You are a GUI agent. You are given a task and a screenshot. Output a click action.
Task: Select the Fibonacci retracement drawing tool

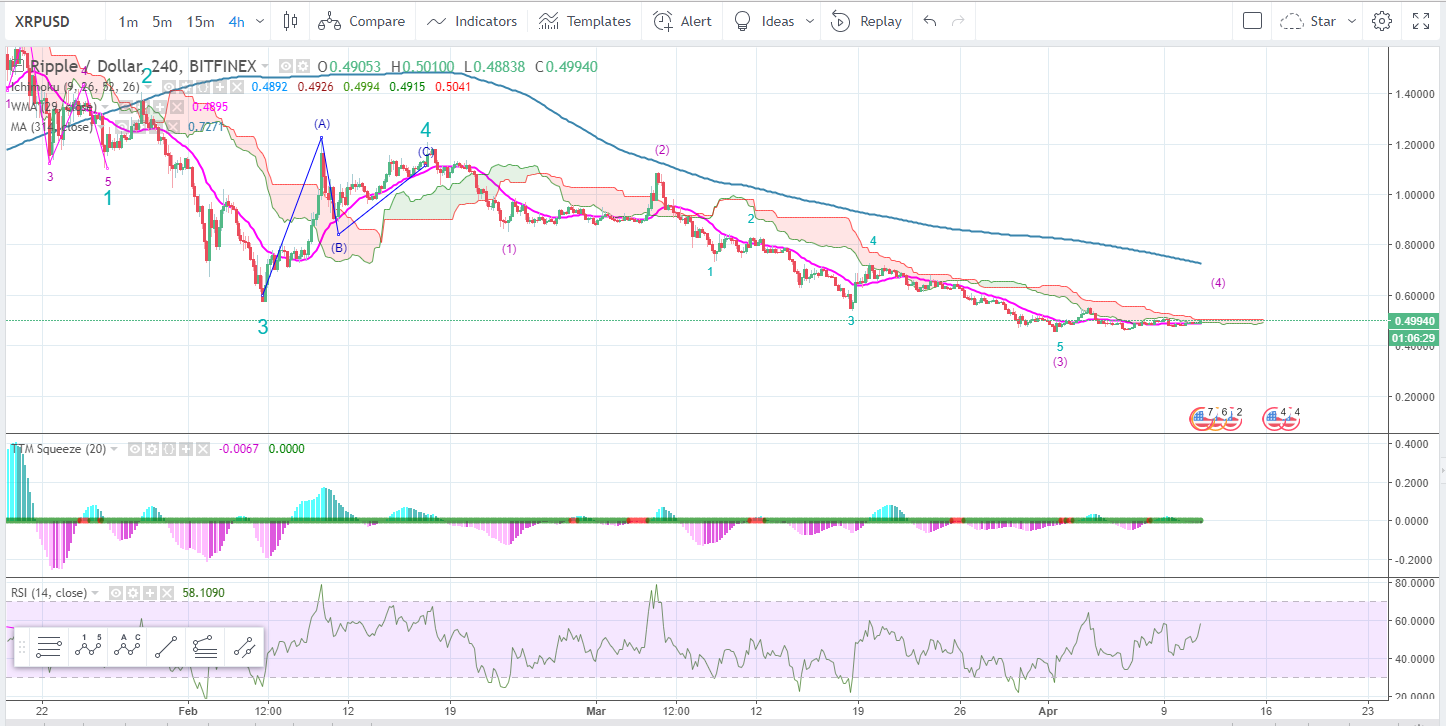click(205, 647)
